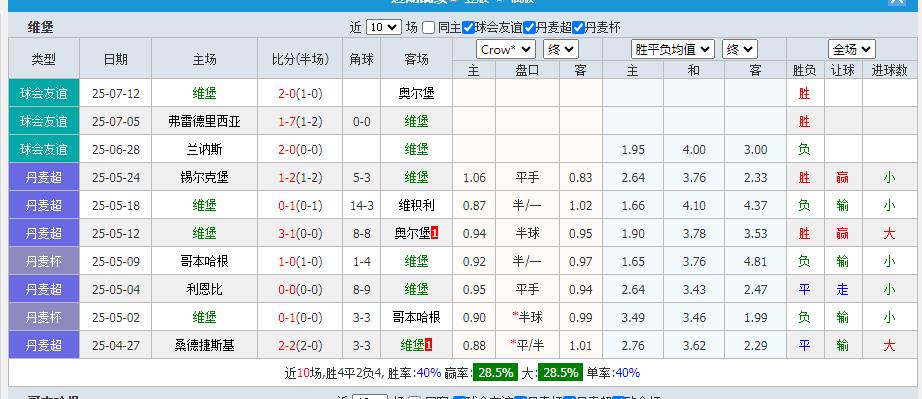
Task: Close the popup using top-right X
Action: [x=897, y=2]
